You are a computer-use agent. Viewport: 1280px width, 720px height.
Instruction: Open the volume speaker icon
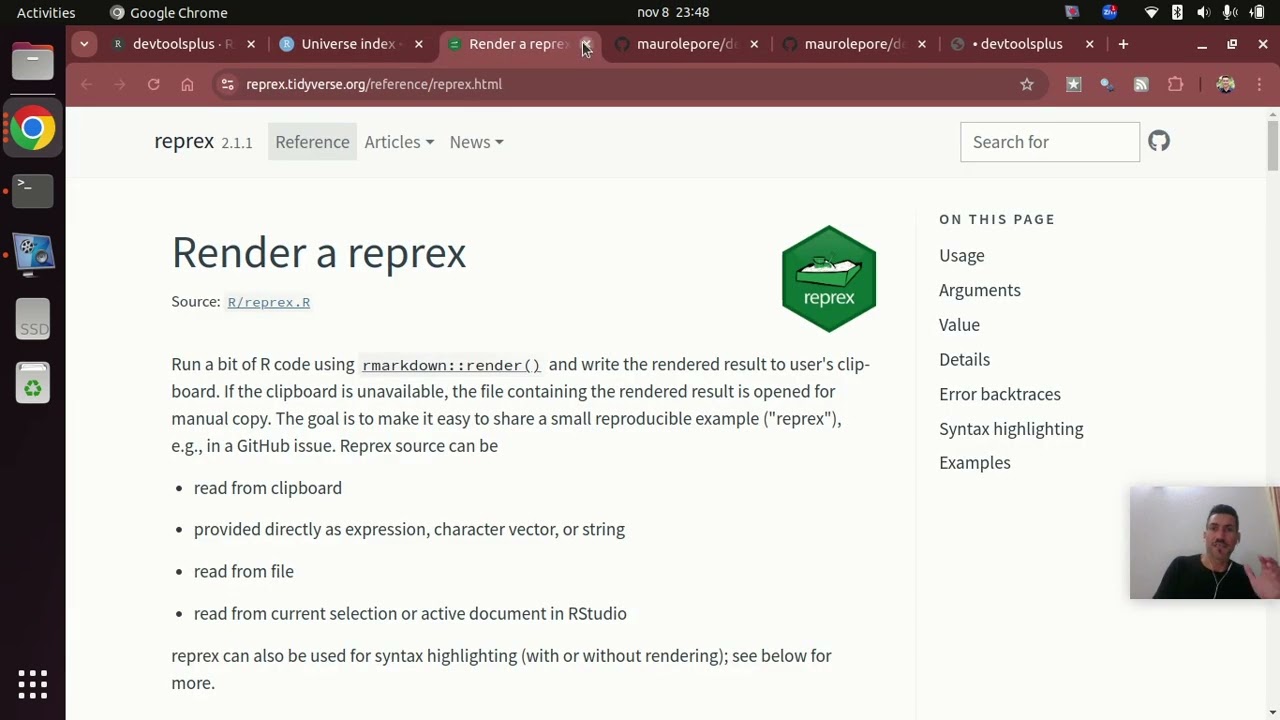tap(1203, 12)
